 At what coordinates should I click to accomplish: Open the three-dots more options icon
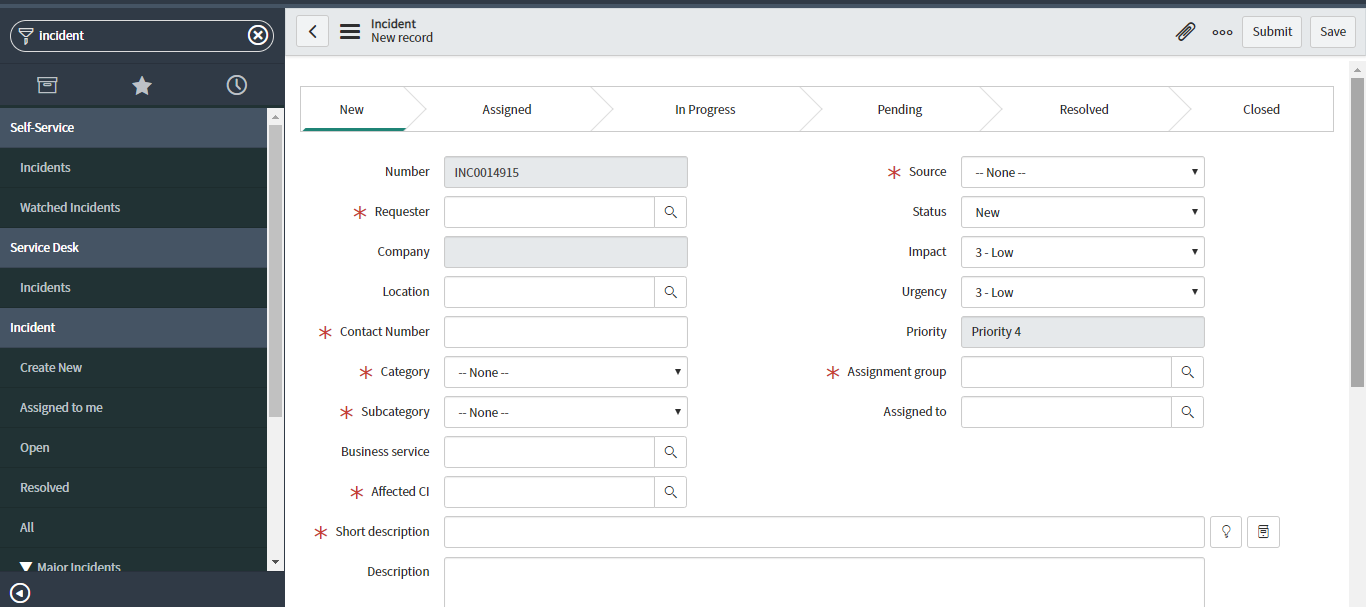(x=1222, y=32)
